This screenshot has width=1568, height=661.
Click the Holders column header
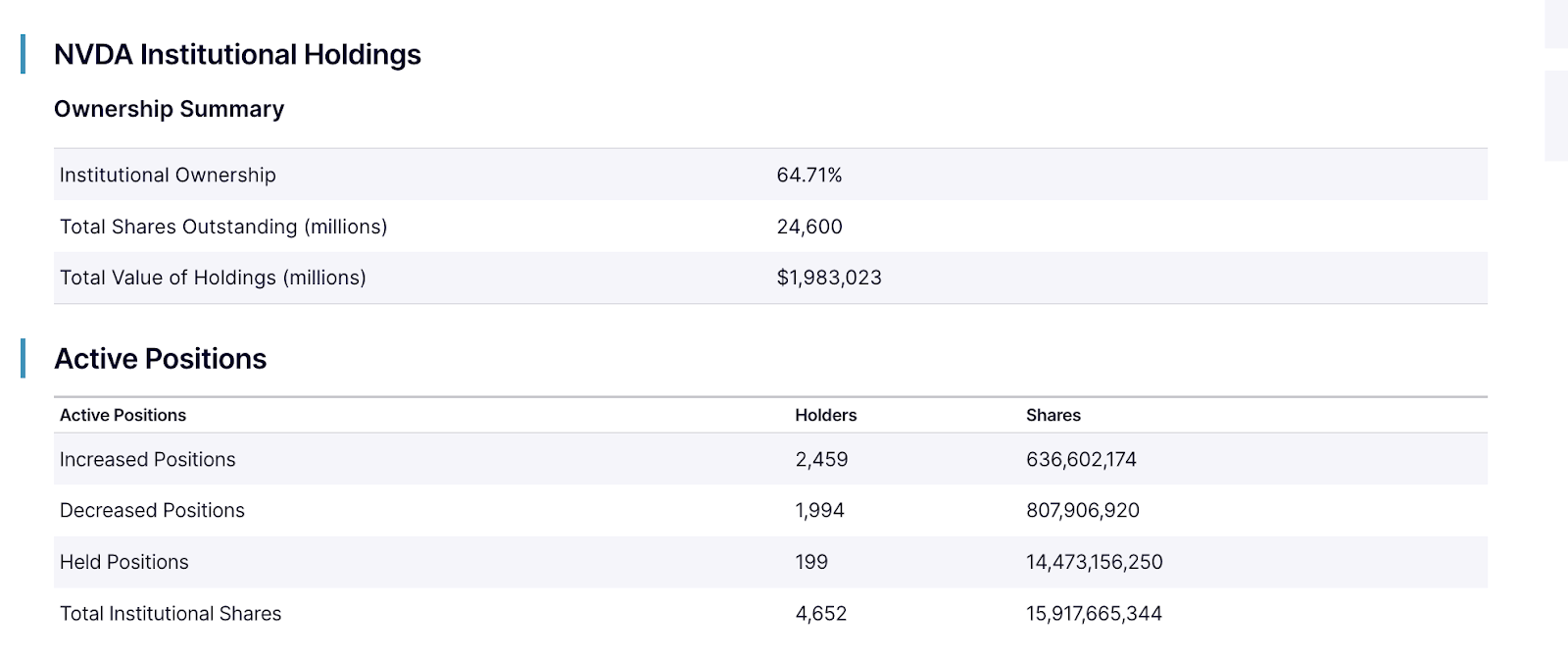tap(825, 415)
